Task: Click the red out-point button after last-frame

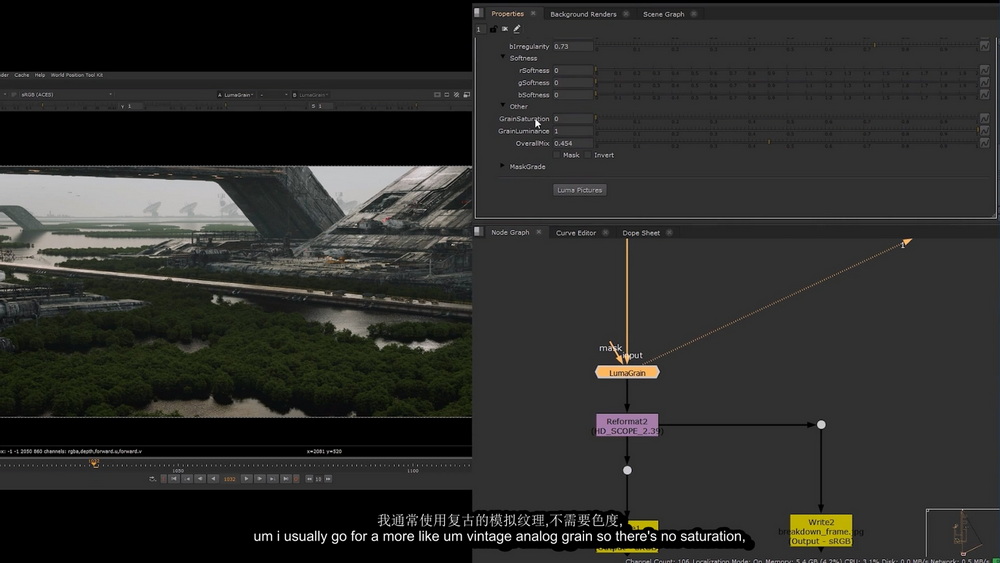Action: pos(296,479)
